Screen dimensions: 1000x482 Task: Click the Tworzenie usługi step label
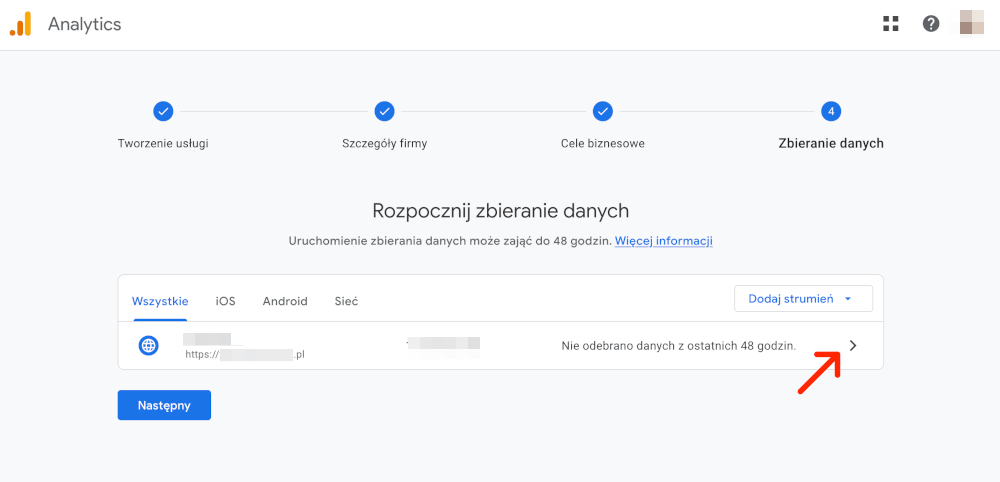pyautogui.click(x=163, y=143)
